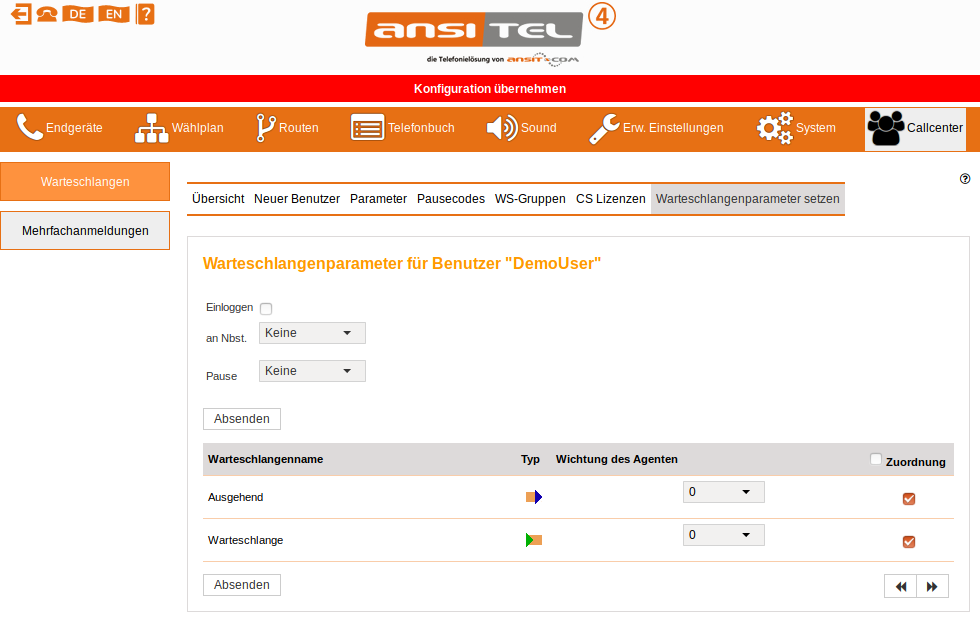The height and width of the screenshot is (627, 980).
Task: Switch language with the EN flag icon
Action: [x=114, y=14]
